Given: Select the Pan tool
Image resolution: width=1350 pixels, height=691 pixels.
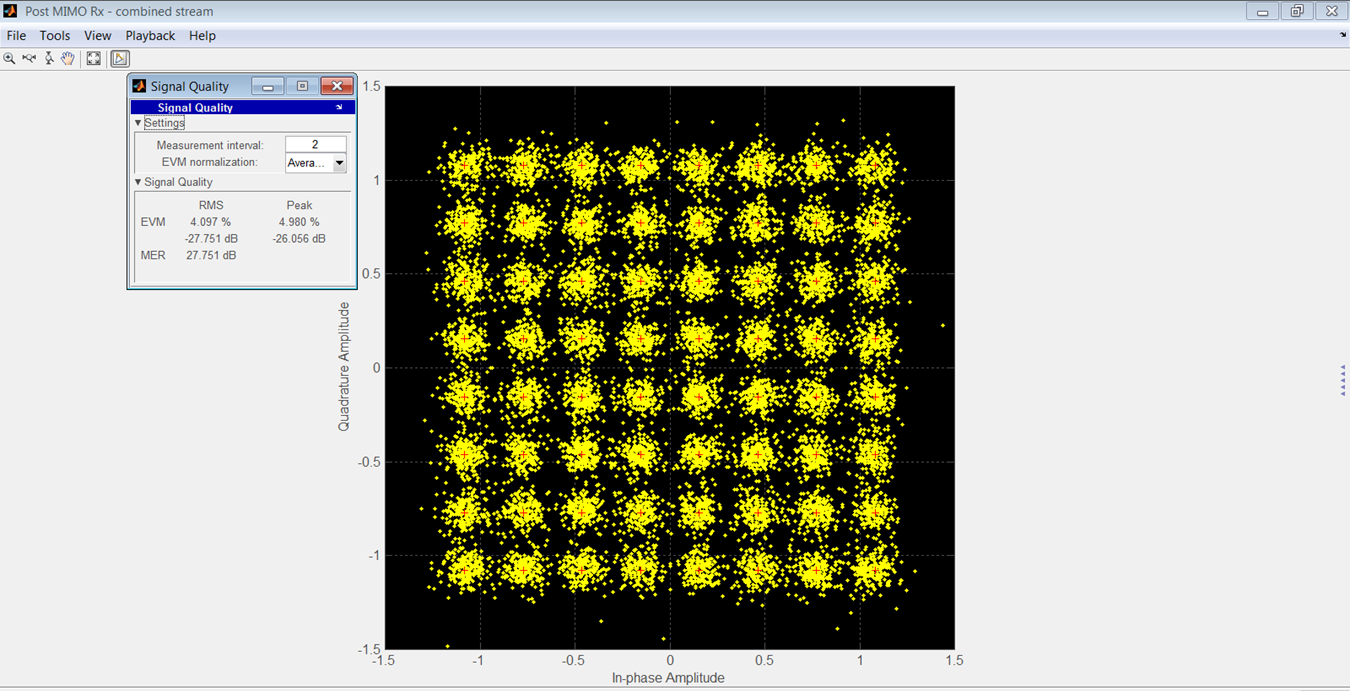Looking at the screenshot, I should [x=68, y=58].
